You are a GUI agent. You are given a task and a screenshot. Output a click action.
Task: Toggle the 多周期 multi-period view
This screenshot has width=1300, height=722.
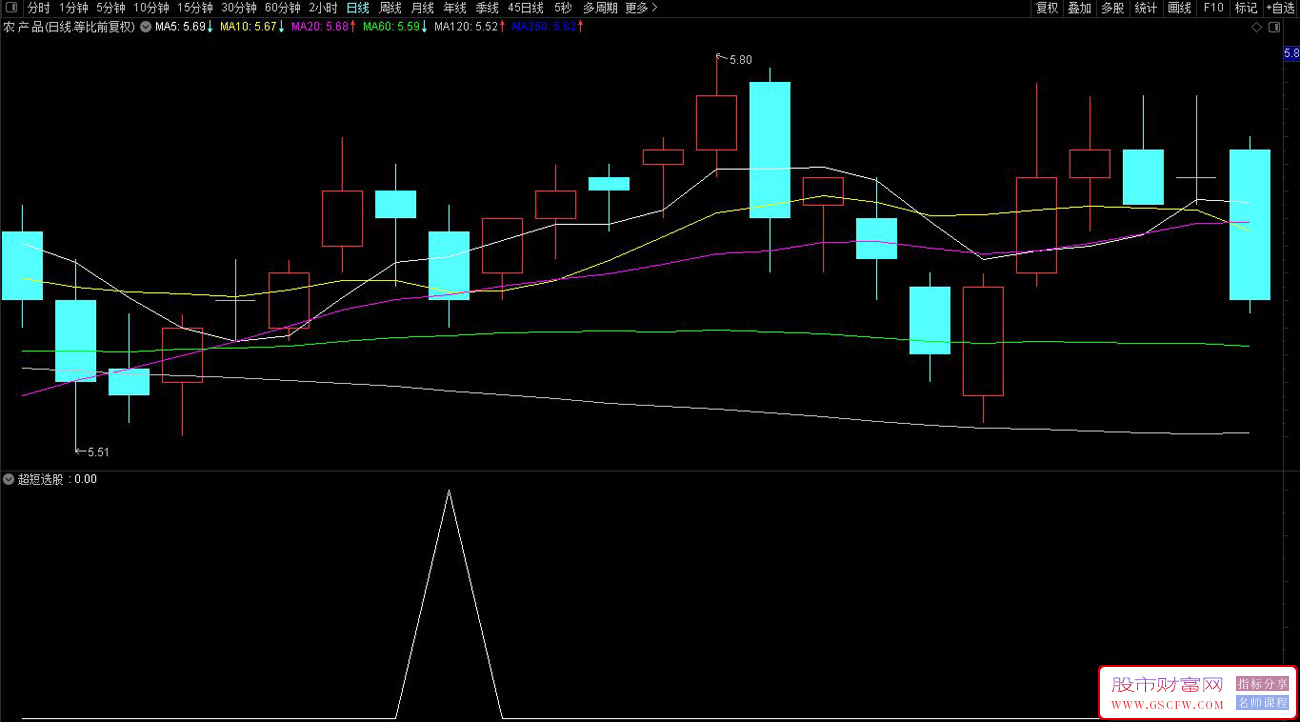click(600, 8)
